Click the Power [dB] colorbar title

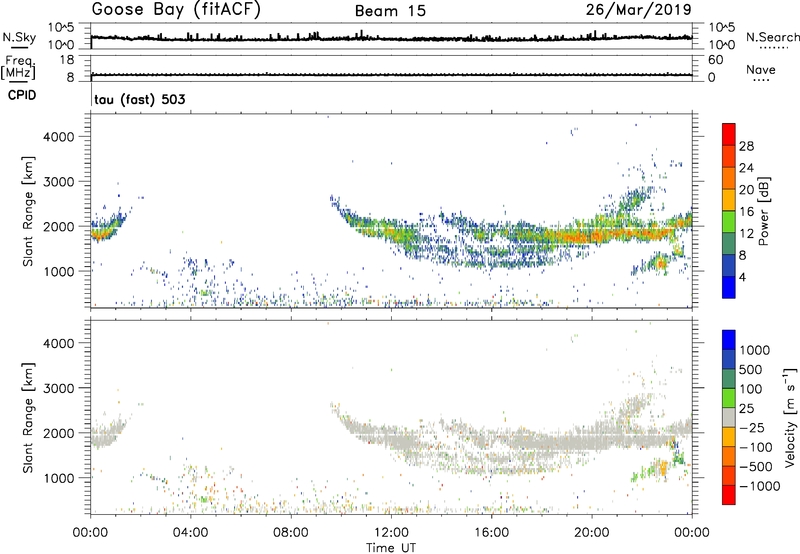pyautogui.click(x=764, y=211)
